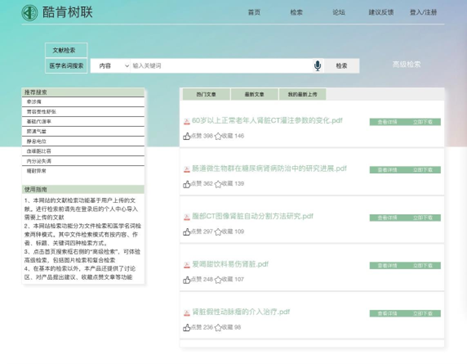Open article 爱喝甜饮料易伤肾脏.pdf
The height and width of the screenshot is (364, 467).
230,264
